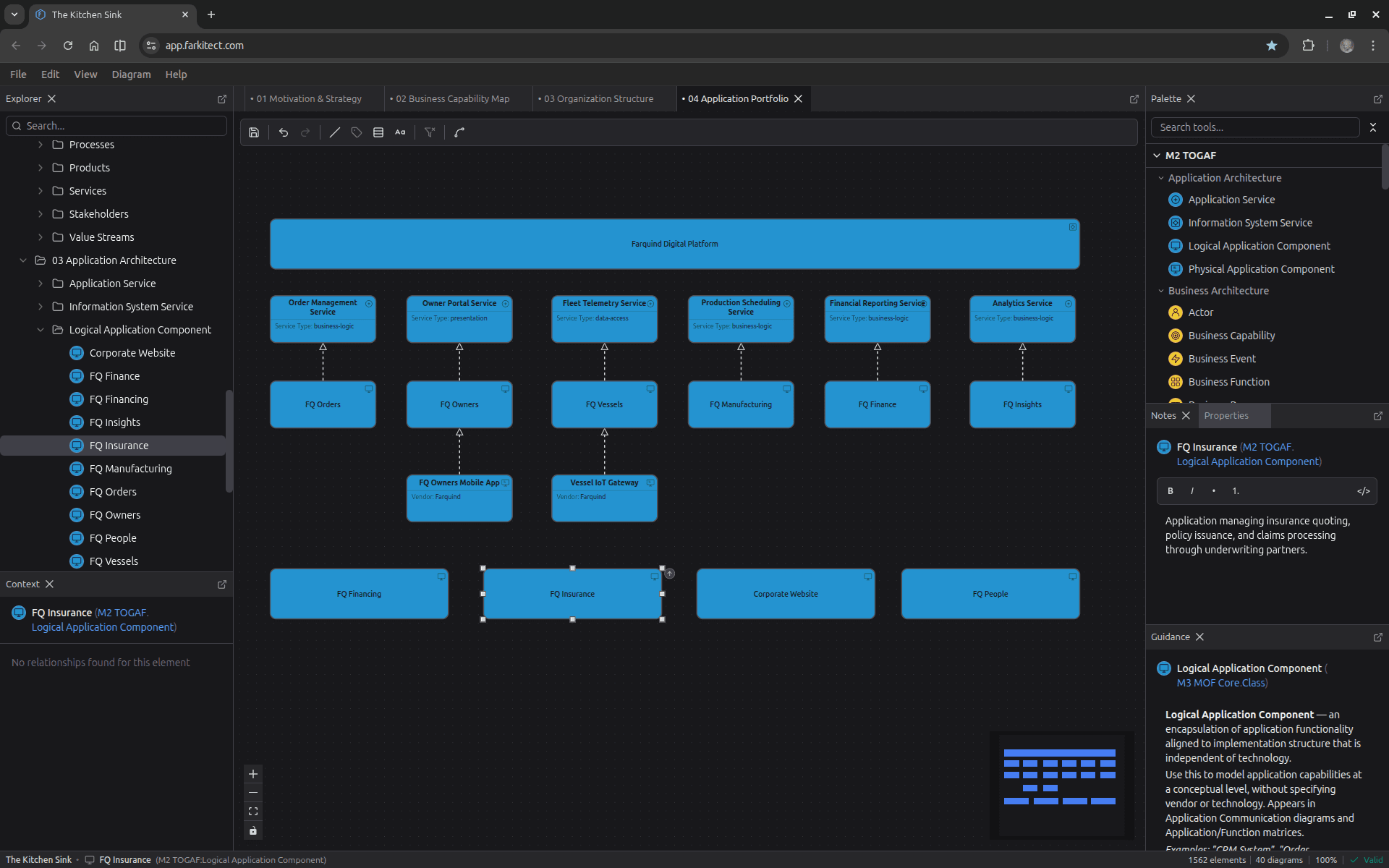Click the M3 MOF Core.Class link
Viewport: 1389px width, 868px height.
(x=1220, y=683)
